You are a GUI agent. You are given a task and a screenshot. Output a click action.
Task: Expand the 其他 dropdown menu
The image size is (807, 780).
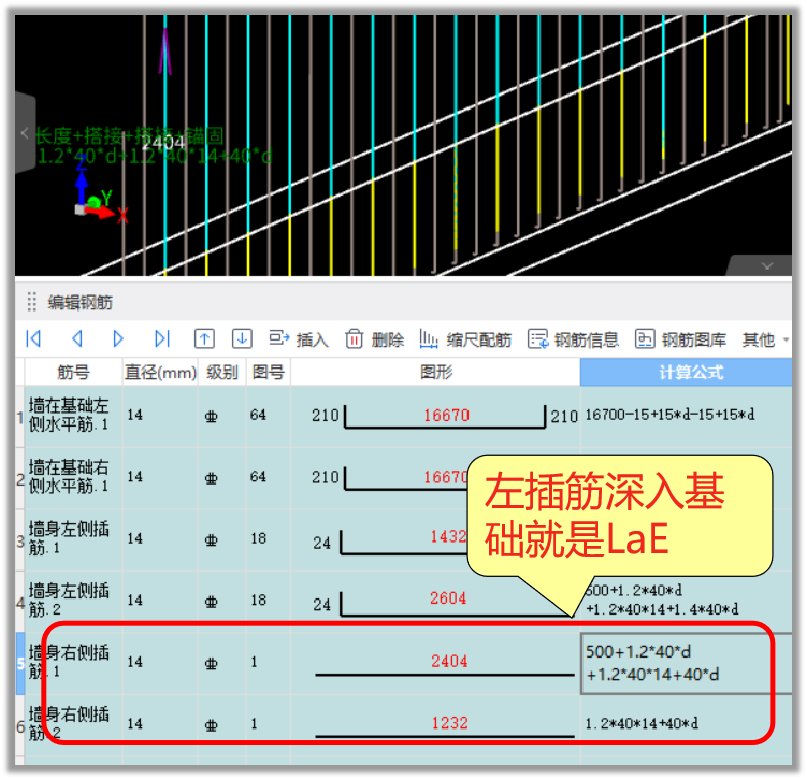765,340
